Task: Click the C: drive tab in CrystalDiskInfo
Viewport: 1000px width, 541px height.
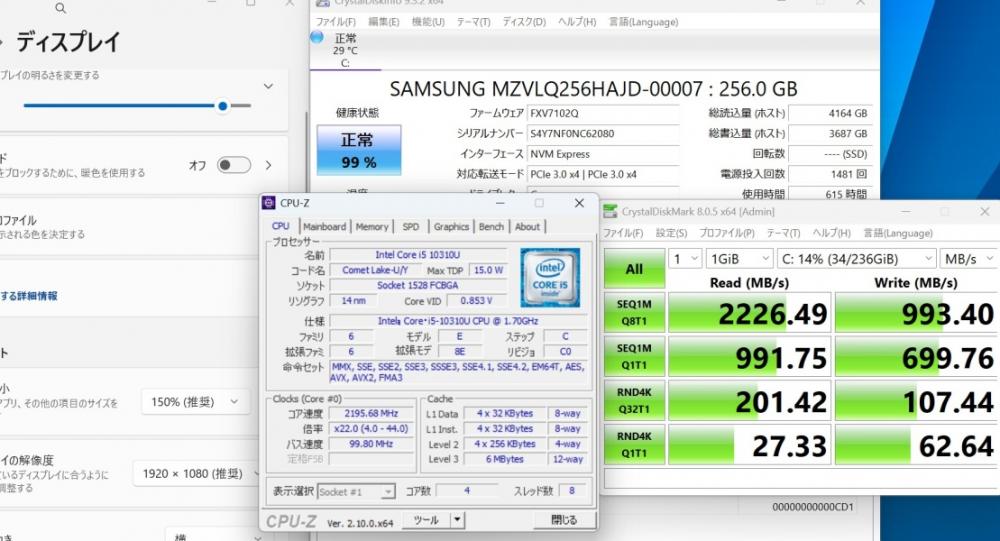Action: tap(345, 51)
